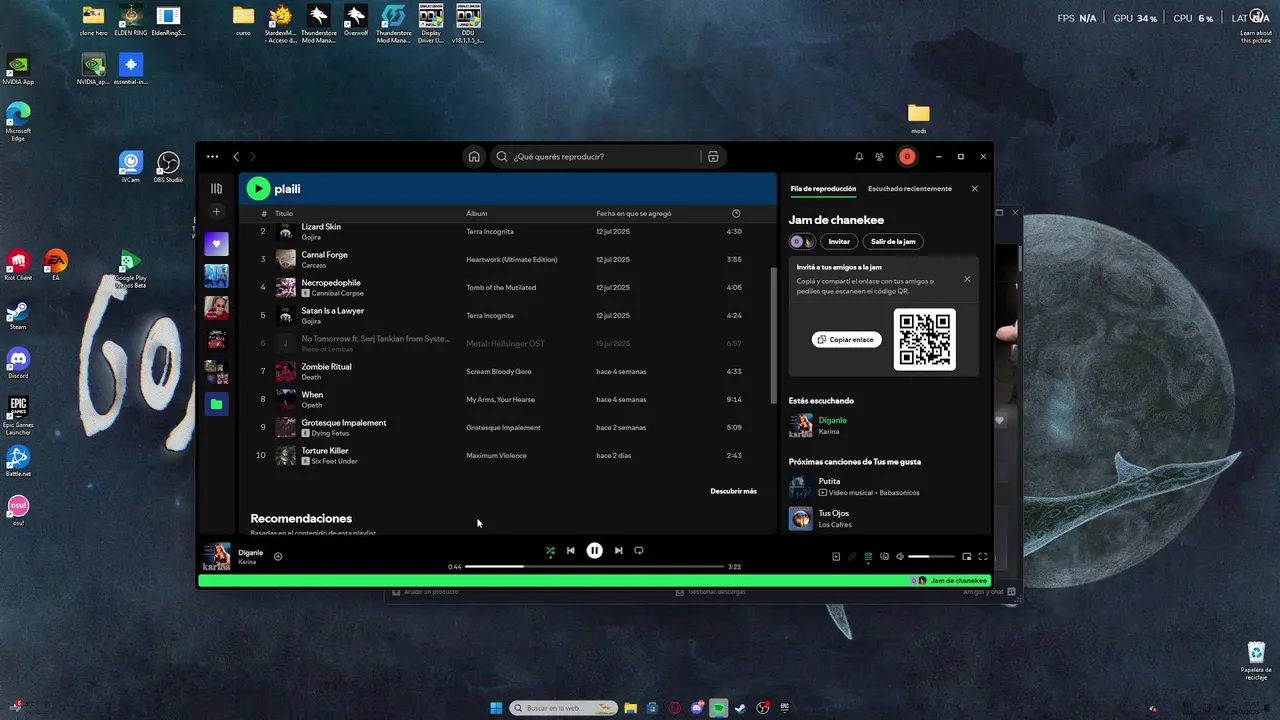Open the green folder in sidebar
The height and width of the screenshot is (720, 1280).
tap(216, 404)
